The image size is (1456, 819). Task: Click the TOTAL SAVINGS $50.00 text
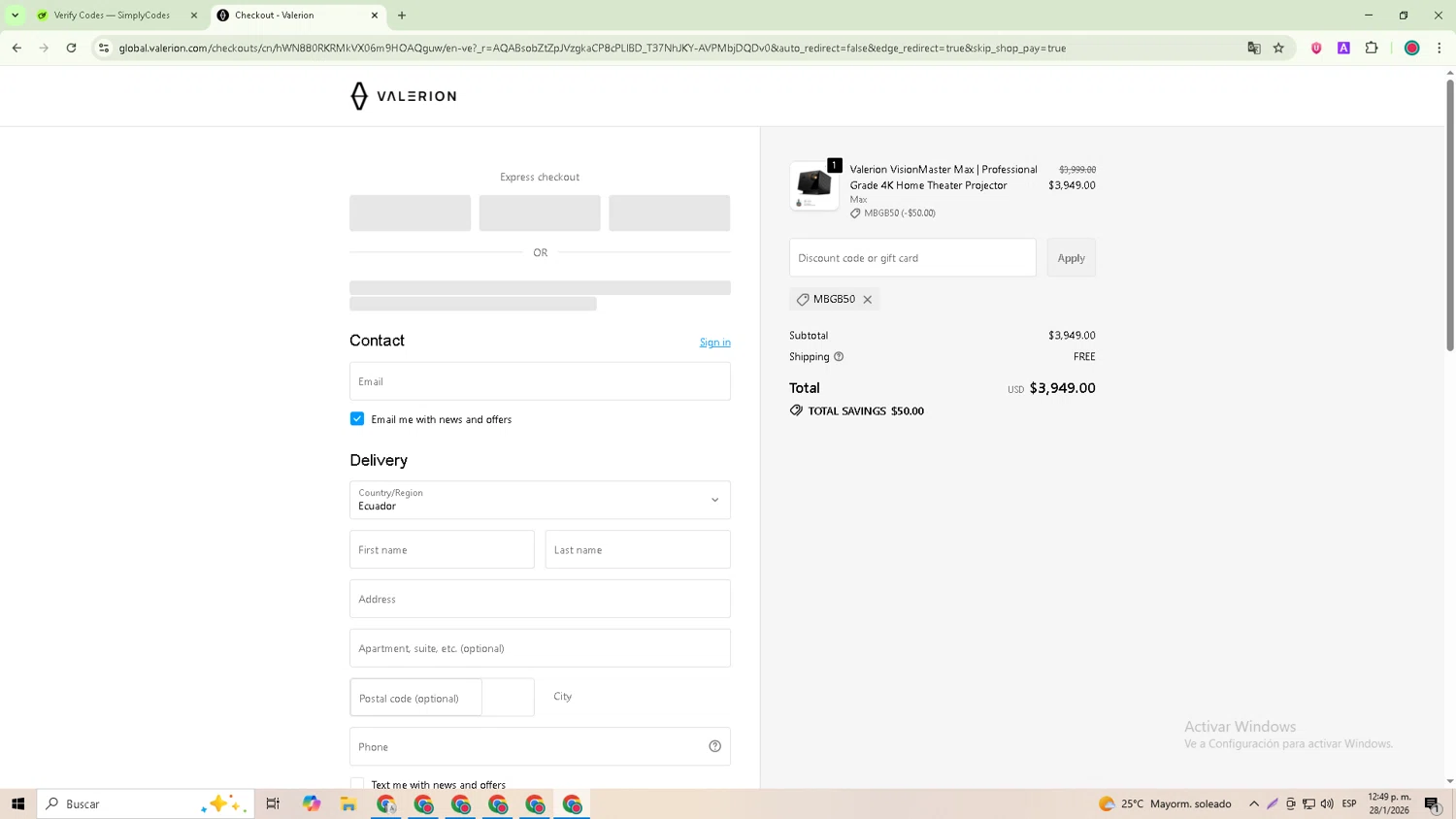pos(866,411)
